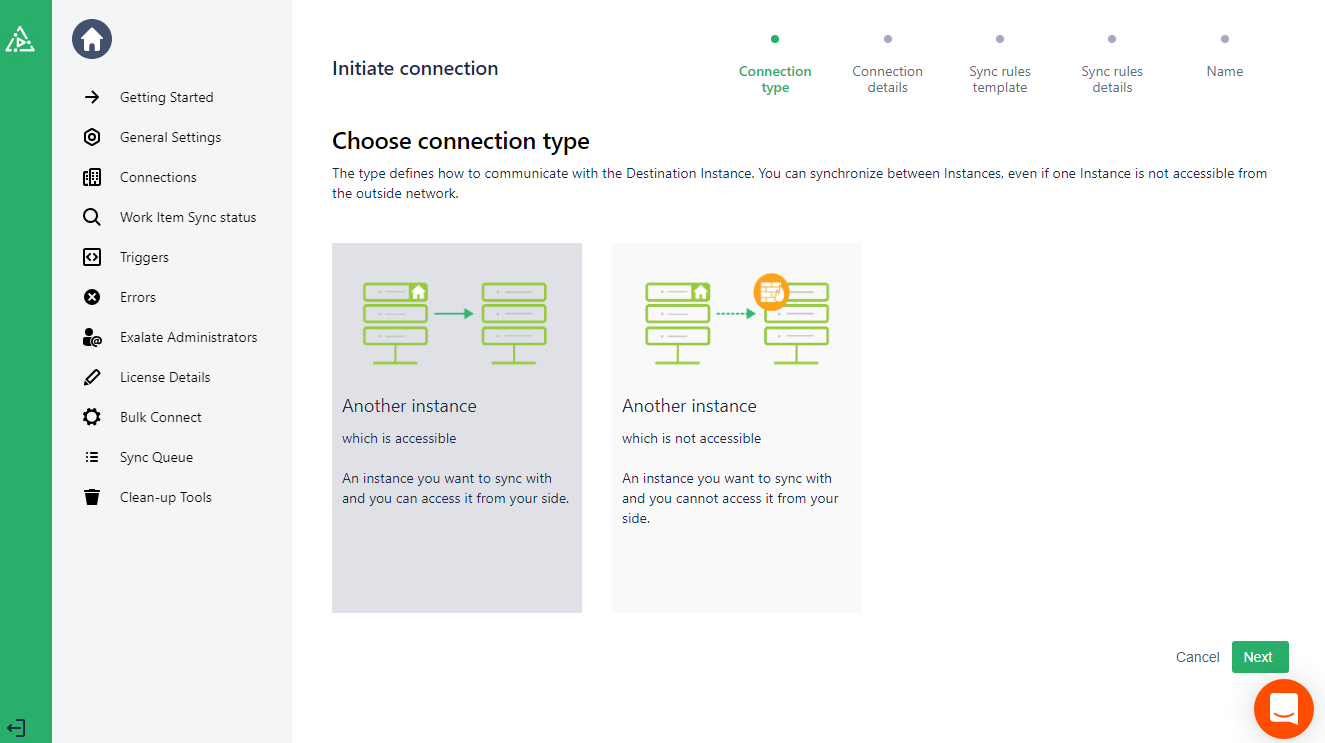Click the General Settings hexagon icon
Image resolution: width=1325 pixels, height=743 pixels.
click(x=92, y=137)
